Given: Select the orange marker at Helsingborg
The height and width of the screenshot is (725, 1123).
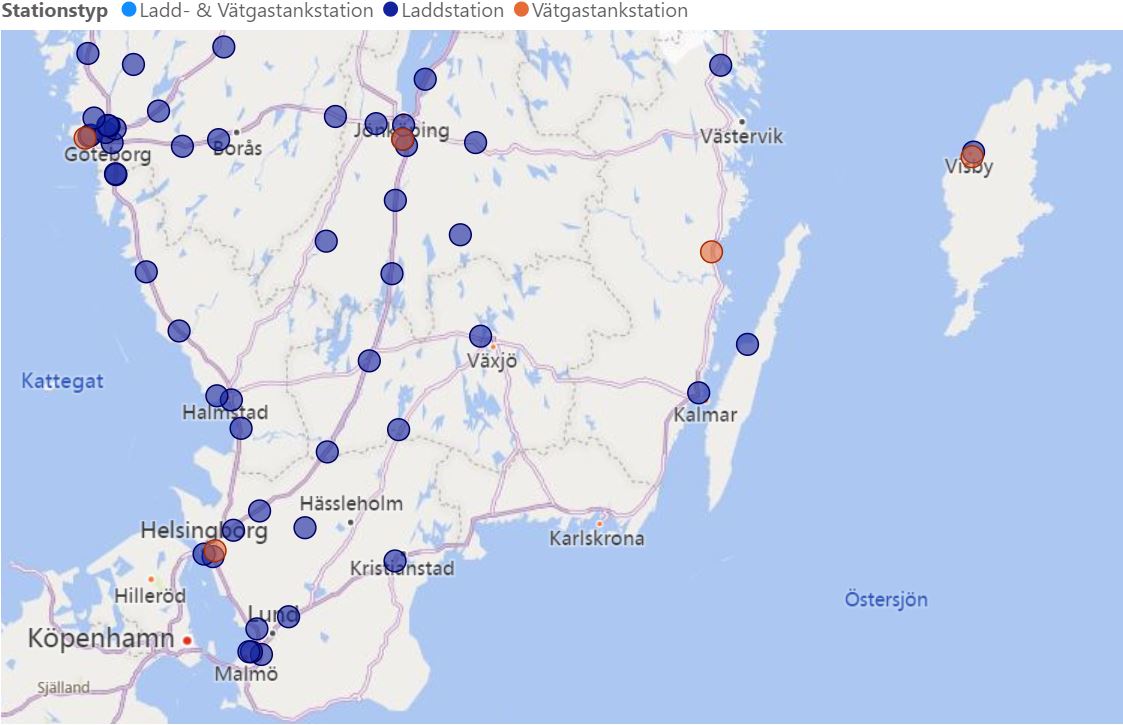Looking at the screenshot, I should (215, 550).
